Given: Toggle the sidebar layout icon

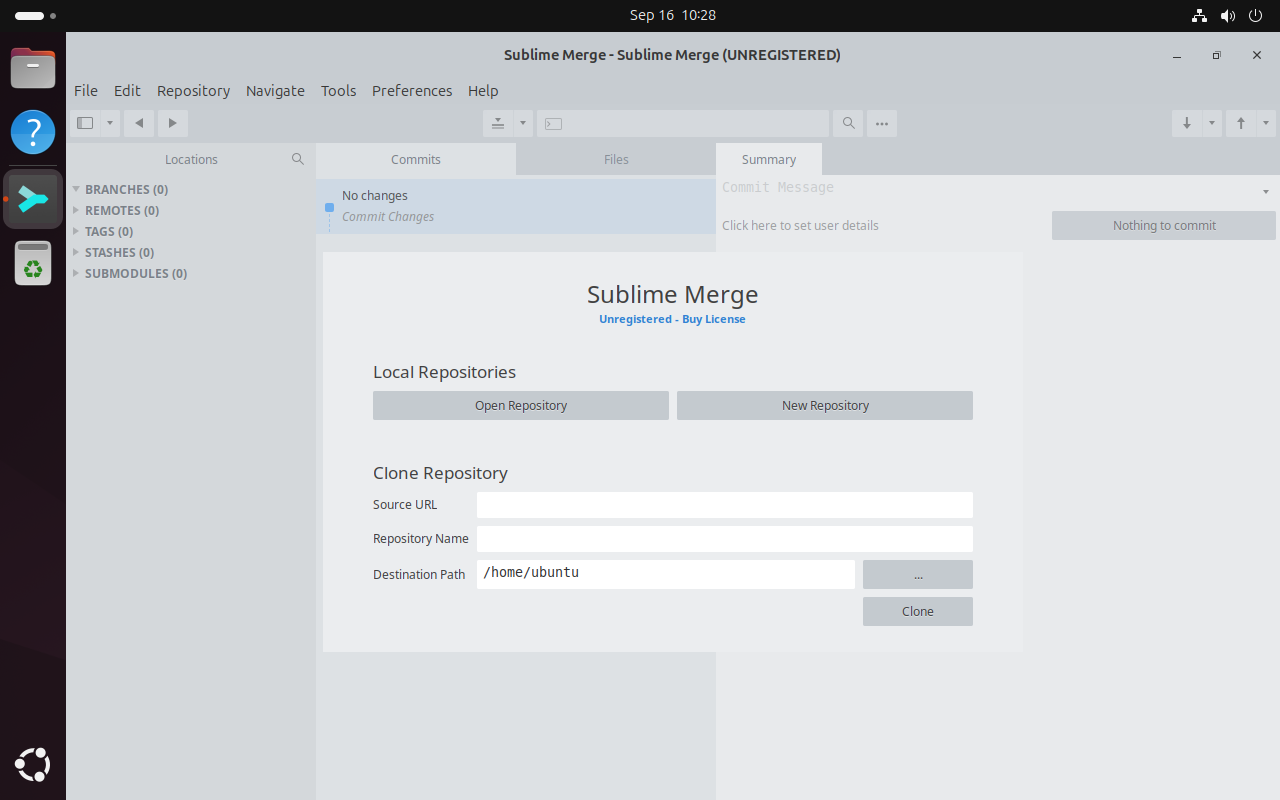Looking at the screenshot, I should tap(85, 123).
